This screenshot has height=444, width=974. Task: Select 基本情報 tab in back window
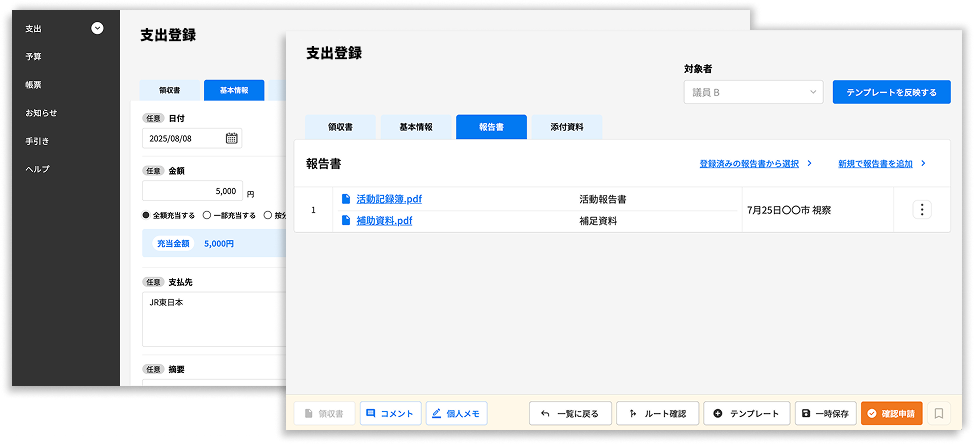click(x=234, y=90)
